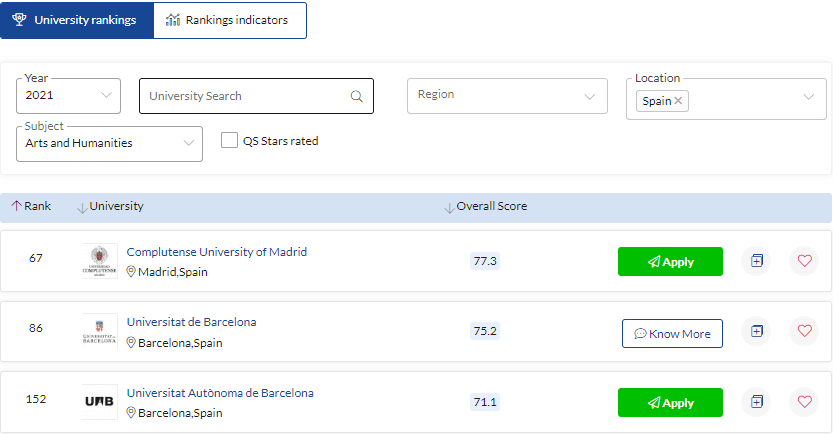Click the Madrid,Spain location text
833x434 pixels.
pyautogui.click(x=173, y=272)
